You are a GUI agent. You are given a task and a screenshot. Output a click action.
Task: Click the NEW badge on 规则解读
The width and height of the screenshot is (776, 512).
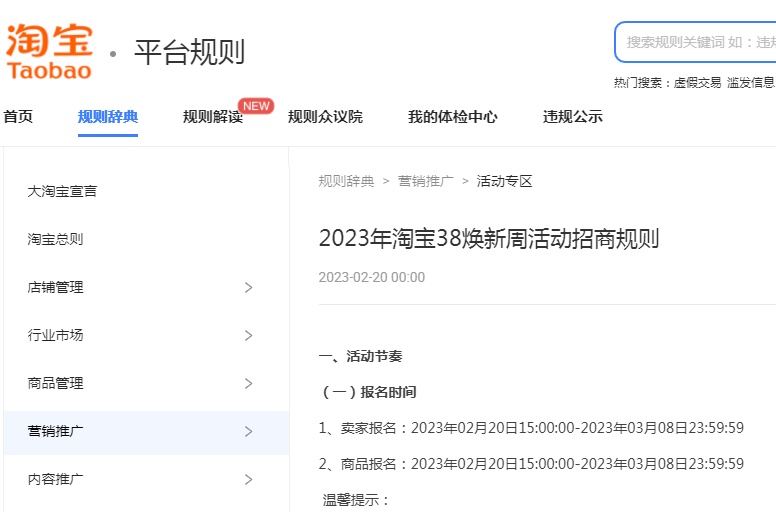[x=256, y=106]
